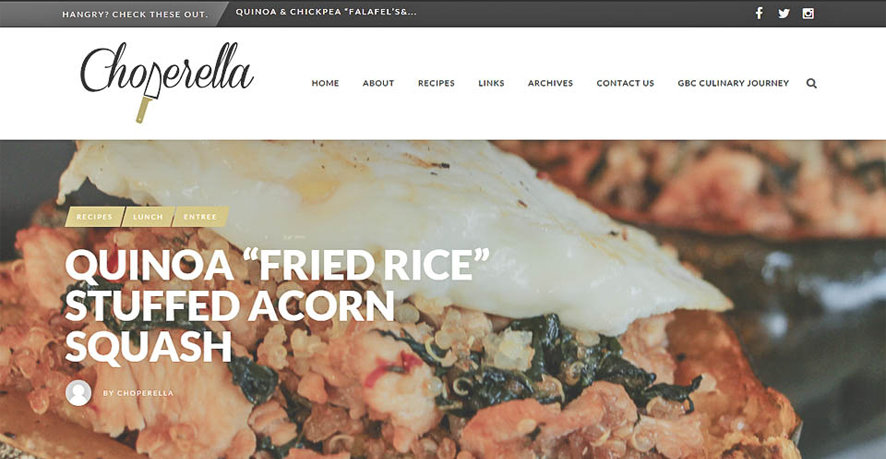Open the Quinoa & Chickpea Falafel ticker link
Screen dimensions: 886x459
[326, 12]
